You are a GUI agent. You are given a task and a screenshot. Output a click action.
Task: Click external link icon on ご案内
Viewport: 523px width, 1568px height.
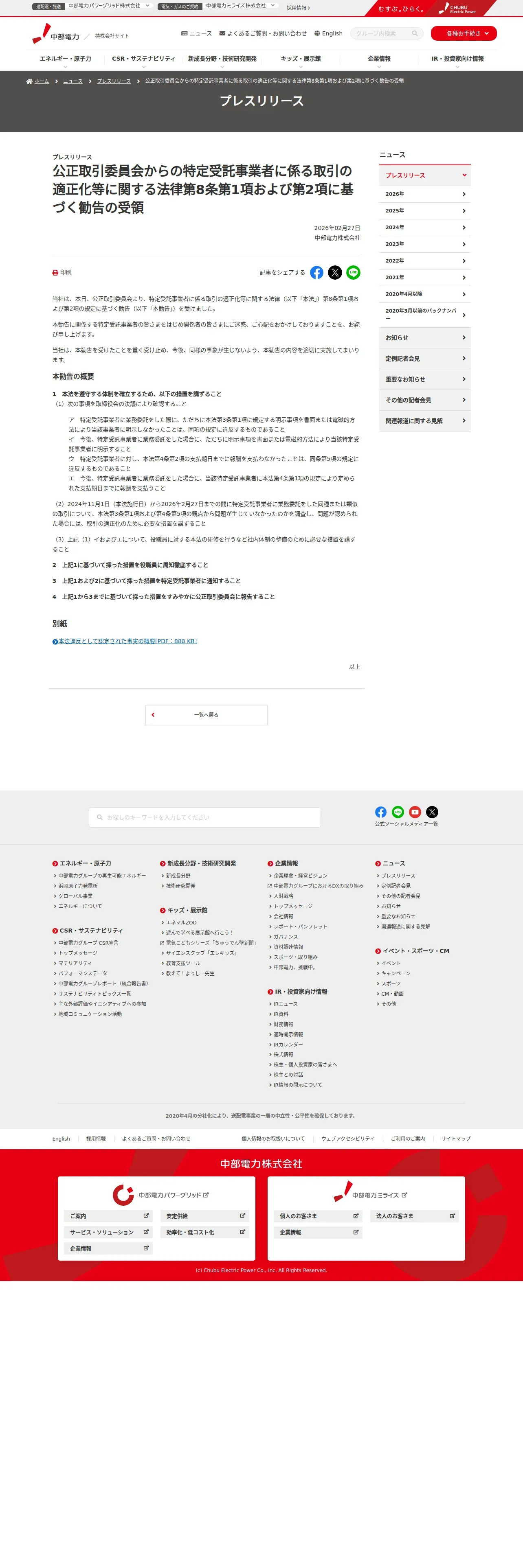pyautogui.click(x=146, y=1215)
